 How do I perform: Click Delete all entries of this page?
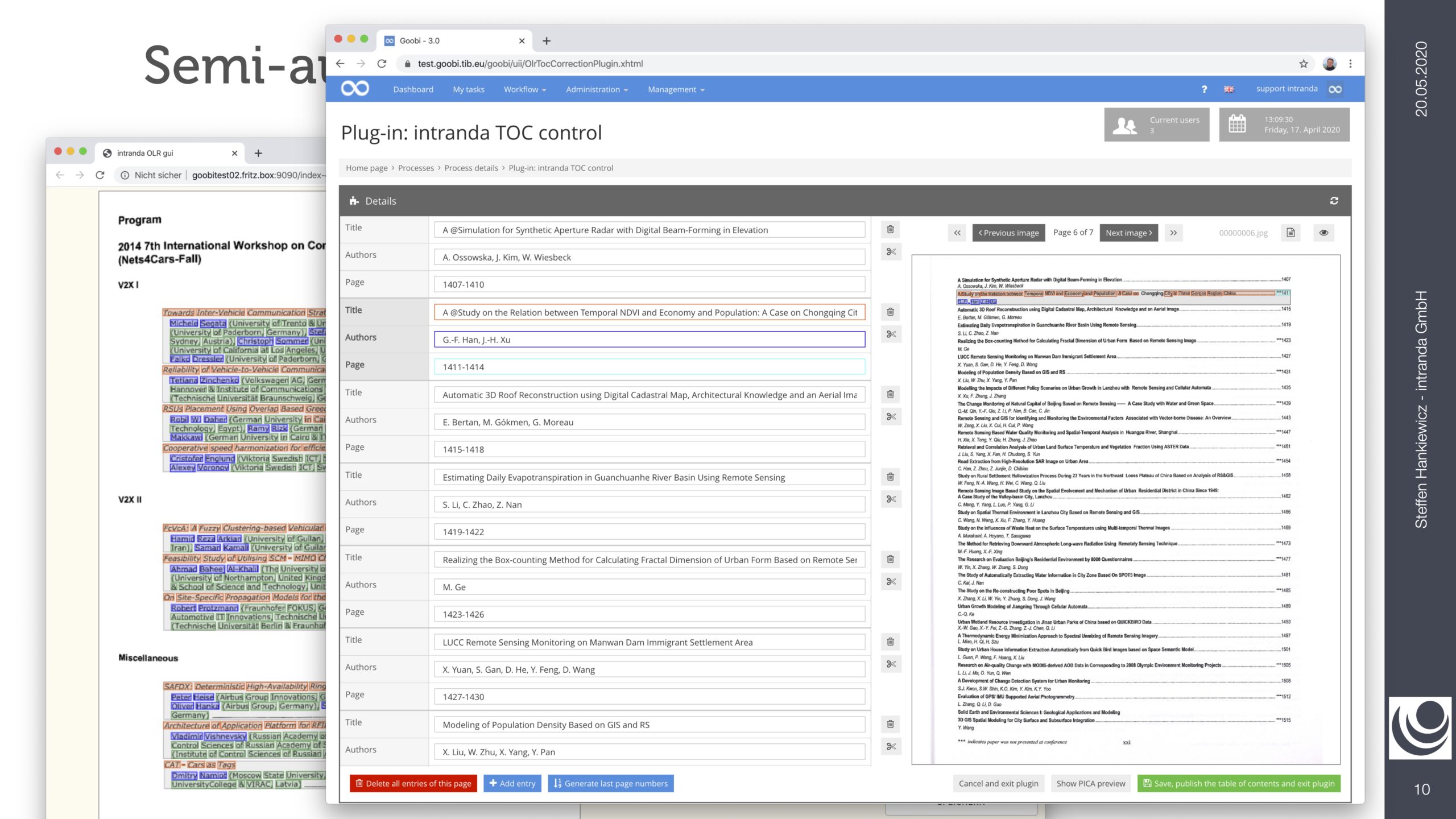click(413, 783)
